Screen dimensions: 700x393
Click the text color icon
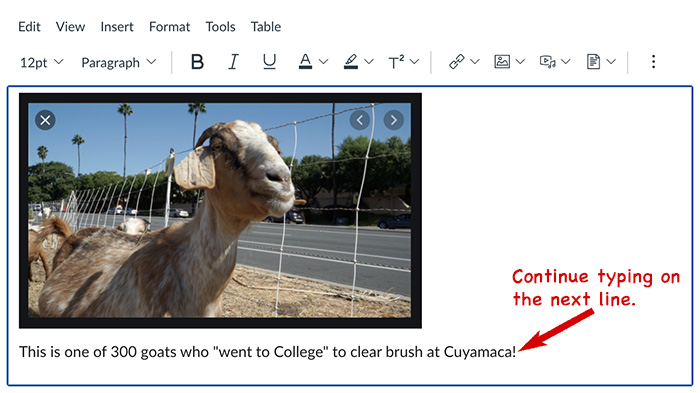click(x=305, y=62)
